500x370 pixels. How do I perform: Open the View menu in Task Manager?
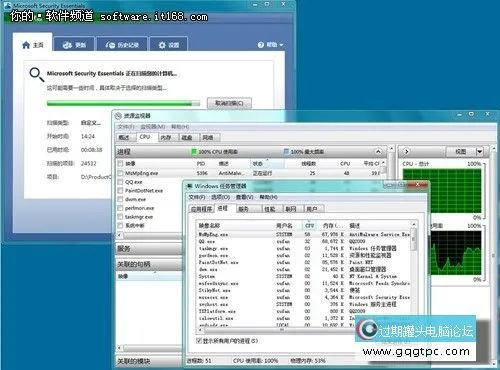coord(244,197)
